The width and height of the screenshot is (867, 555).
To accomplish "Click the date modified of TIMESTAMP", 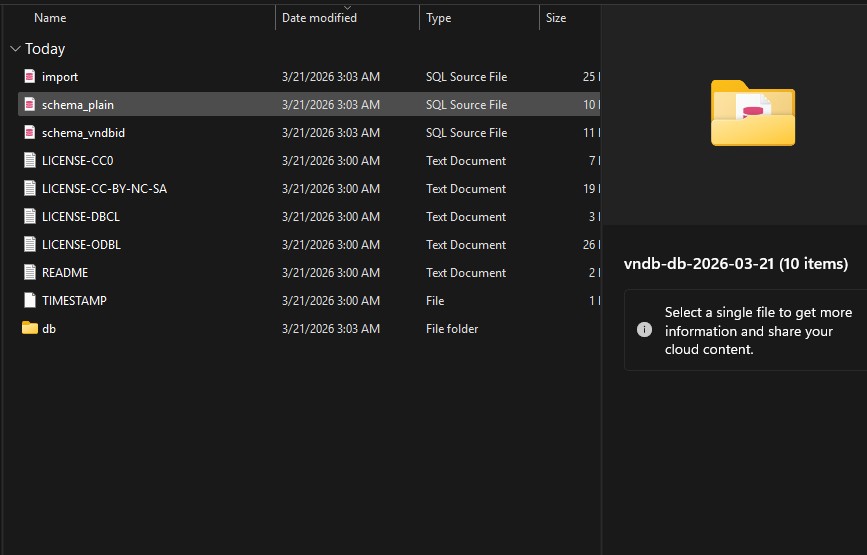I will click(x=331, y=301).
